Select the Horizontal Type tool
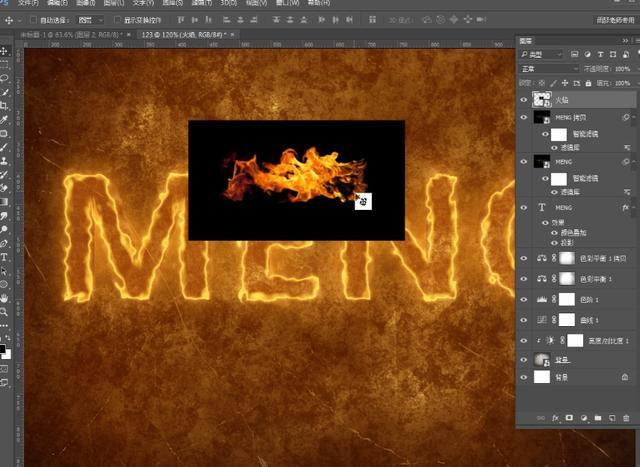The height and width of the screenshot is (467, 640). coord(4,257)
